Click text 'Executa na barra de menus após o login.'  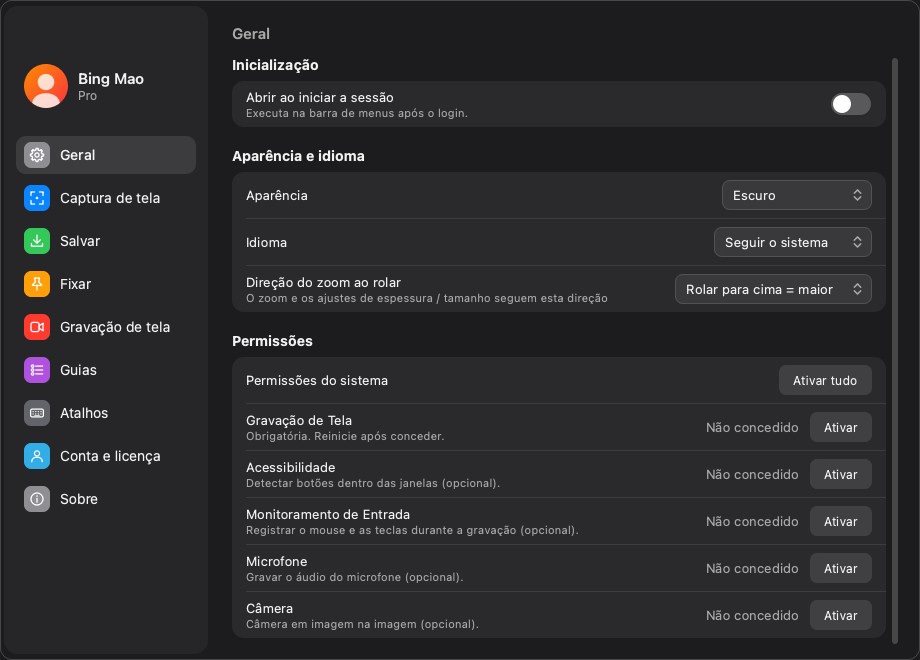point(357,113)
